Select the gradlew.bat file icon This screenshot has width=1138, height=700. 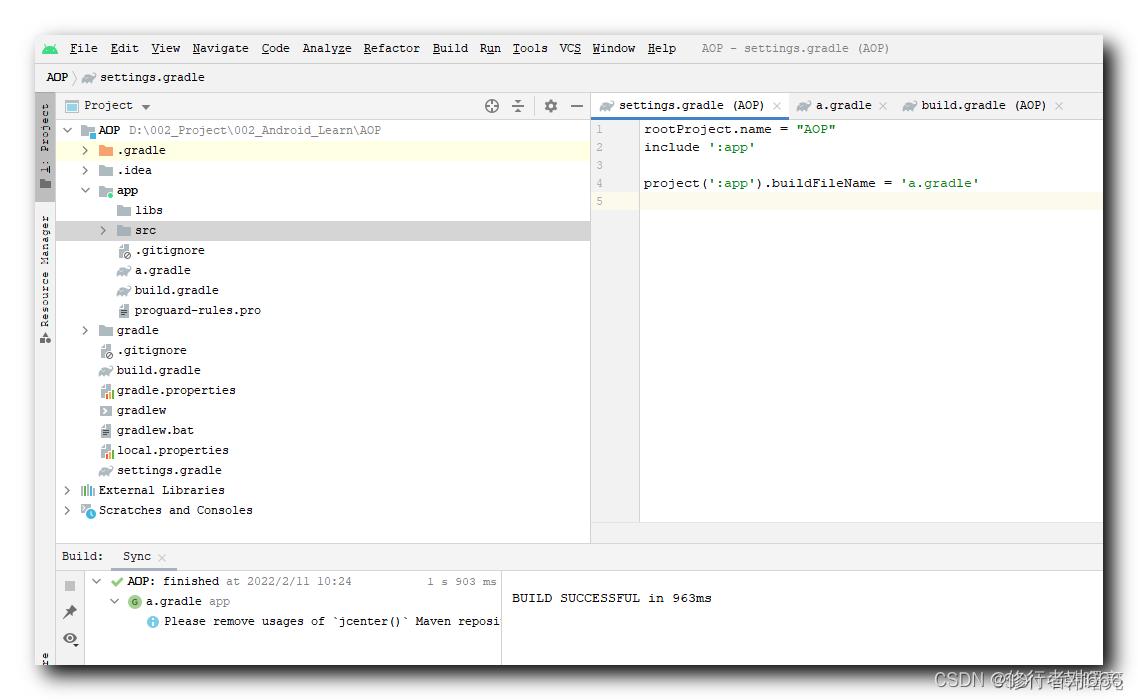point(107,430)
